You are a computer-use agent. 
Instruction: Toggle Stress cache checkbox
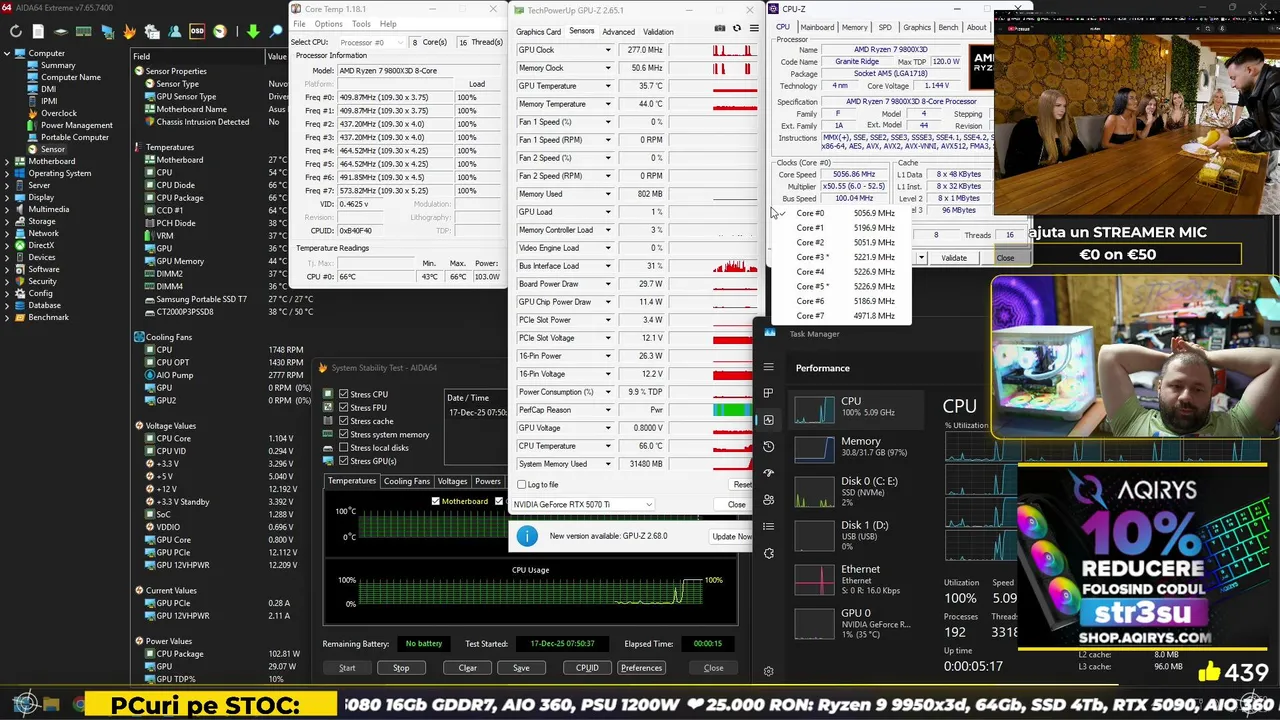[343, 421]
